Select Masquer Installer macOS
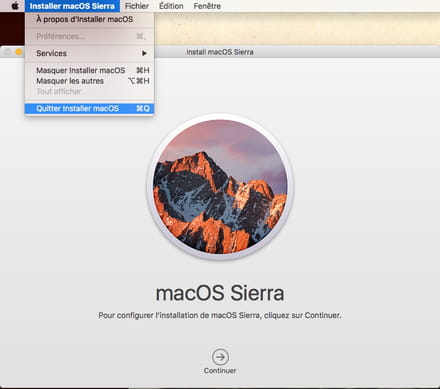Viewport: 440px width, 389px height. (x=89, y=70)
